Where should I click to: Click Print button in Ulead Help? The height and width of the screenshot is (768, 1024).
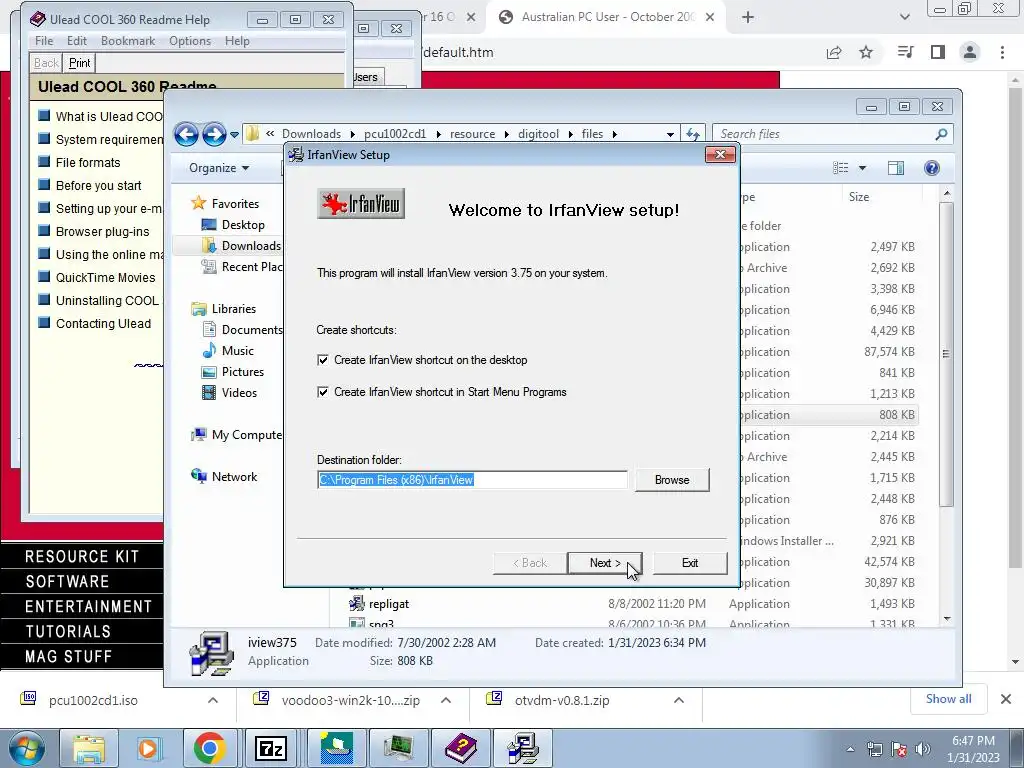point(80,63)
